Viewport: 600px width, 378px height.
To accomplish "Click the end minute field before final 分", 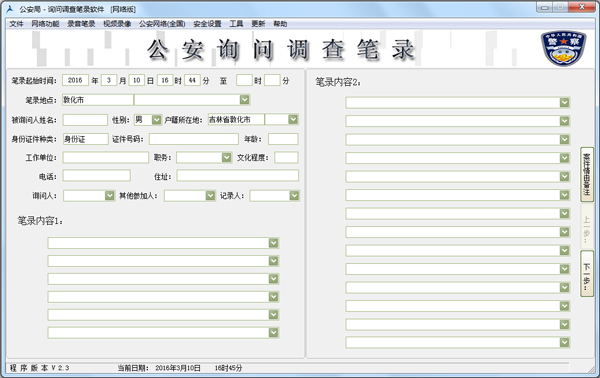I will click(x=272, y=80).
